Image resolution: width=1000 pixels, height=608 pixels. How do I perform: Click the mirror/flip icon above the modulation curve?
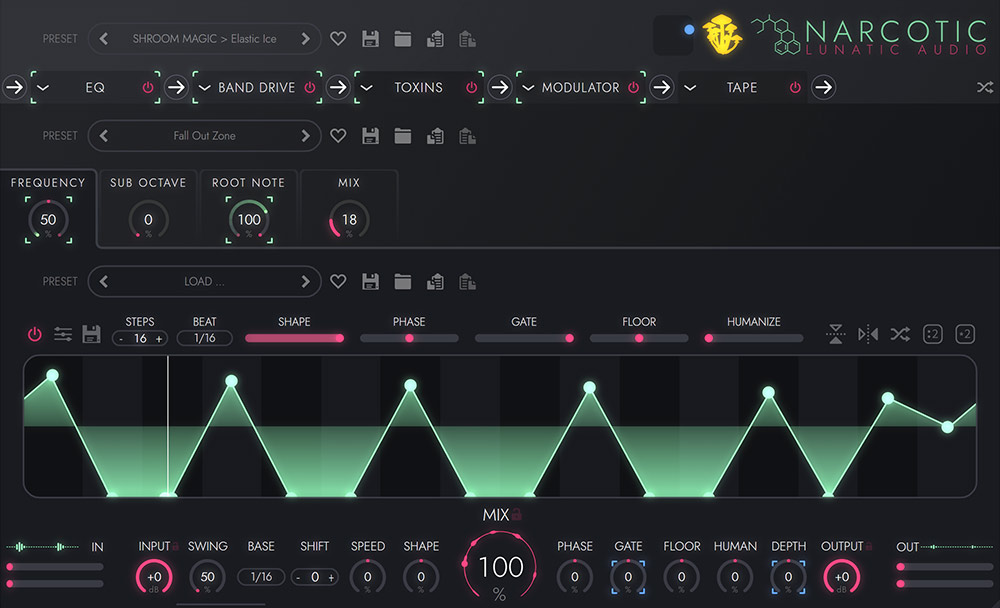866,334
